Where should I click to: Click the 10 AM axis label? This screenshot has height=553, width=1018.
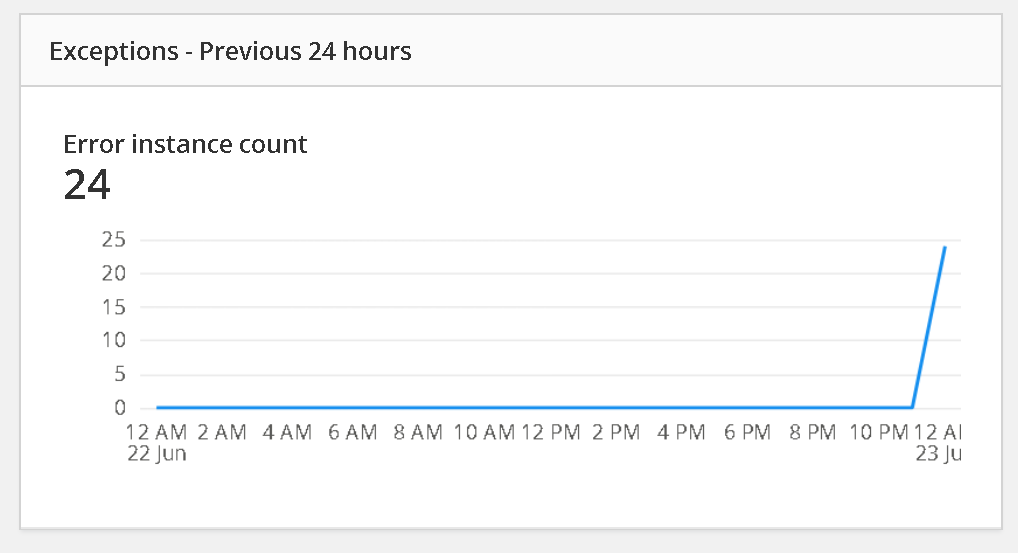pos(484,432)
